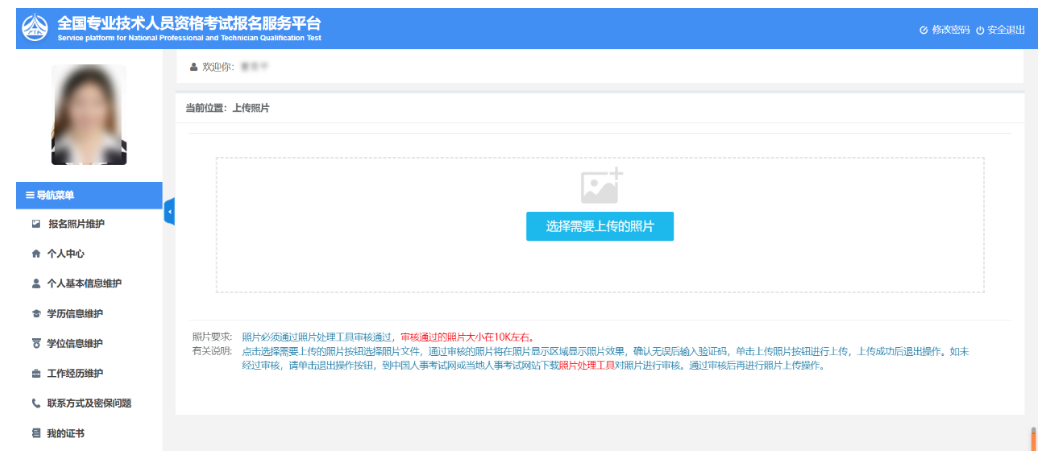Click the hamburger icon of 导航菜单

click(x=30, y=195)
